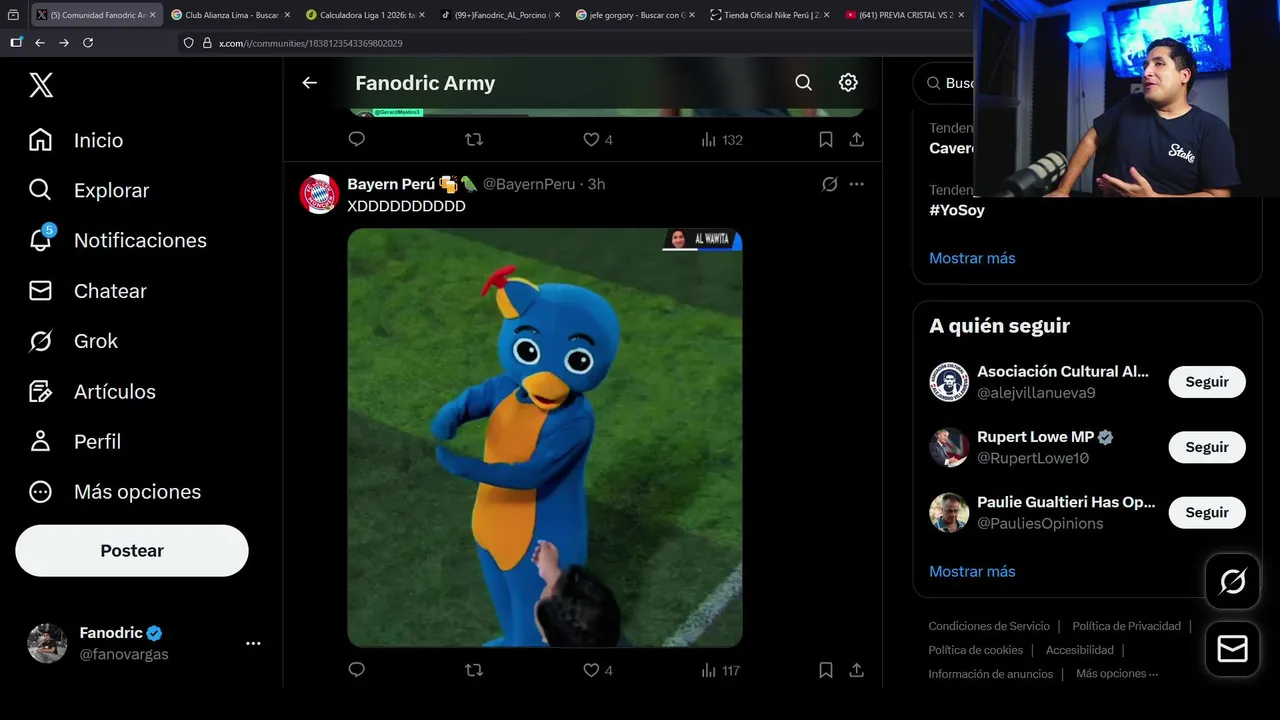
Task: Open Inicio from the sidebar
Action: 76,140
